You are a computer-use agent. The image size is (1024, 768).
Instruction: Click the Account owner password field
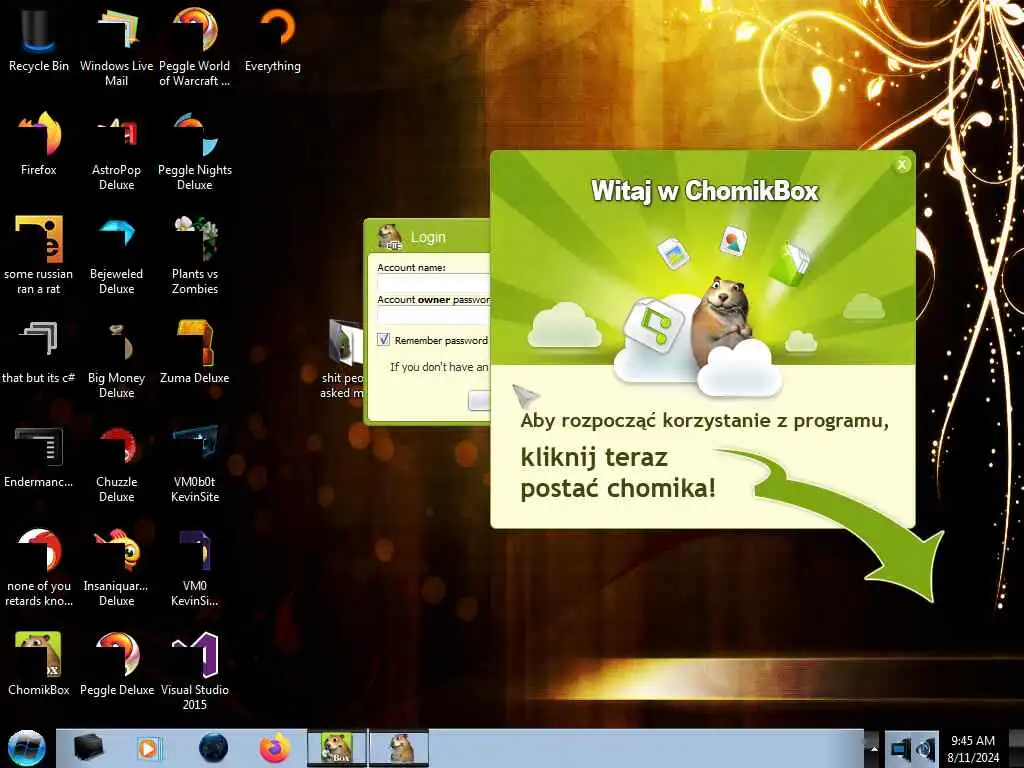pyautogui.click(x=433, y=315)
